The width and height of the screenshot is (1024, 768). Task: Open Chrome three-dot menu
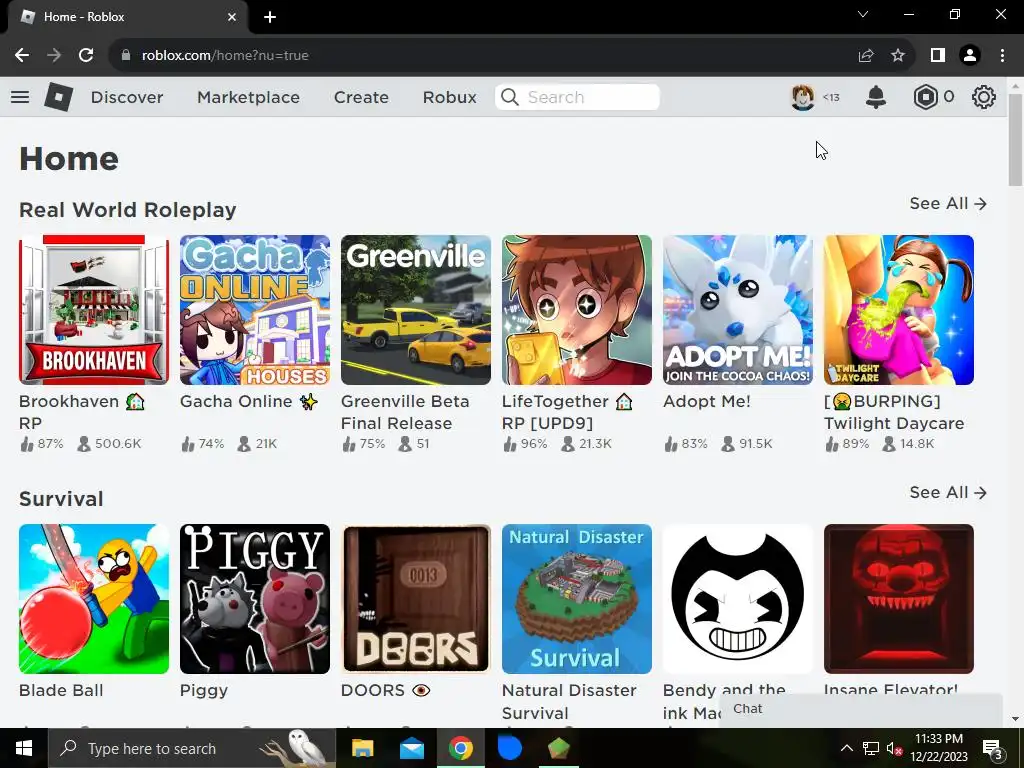(x=1002, y=56)
